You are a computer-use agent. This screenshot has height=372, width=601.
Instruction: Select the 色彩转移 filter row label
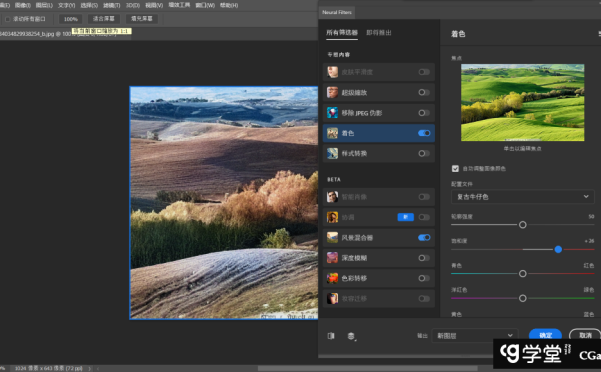pos(354,278)
